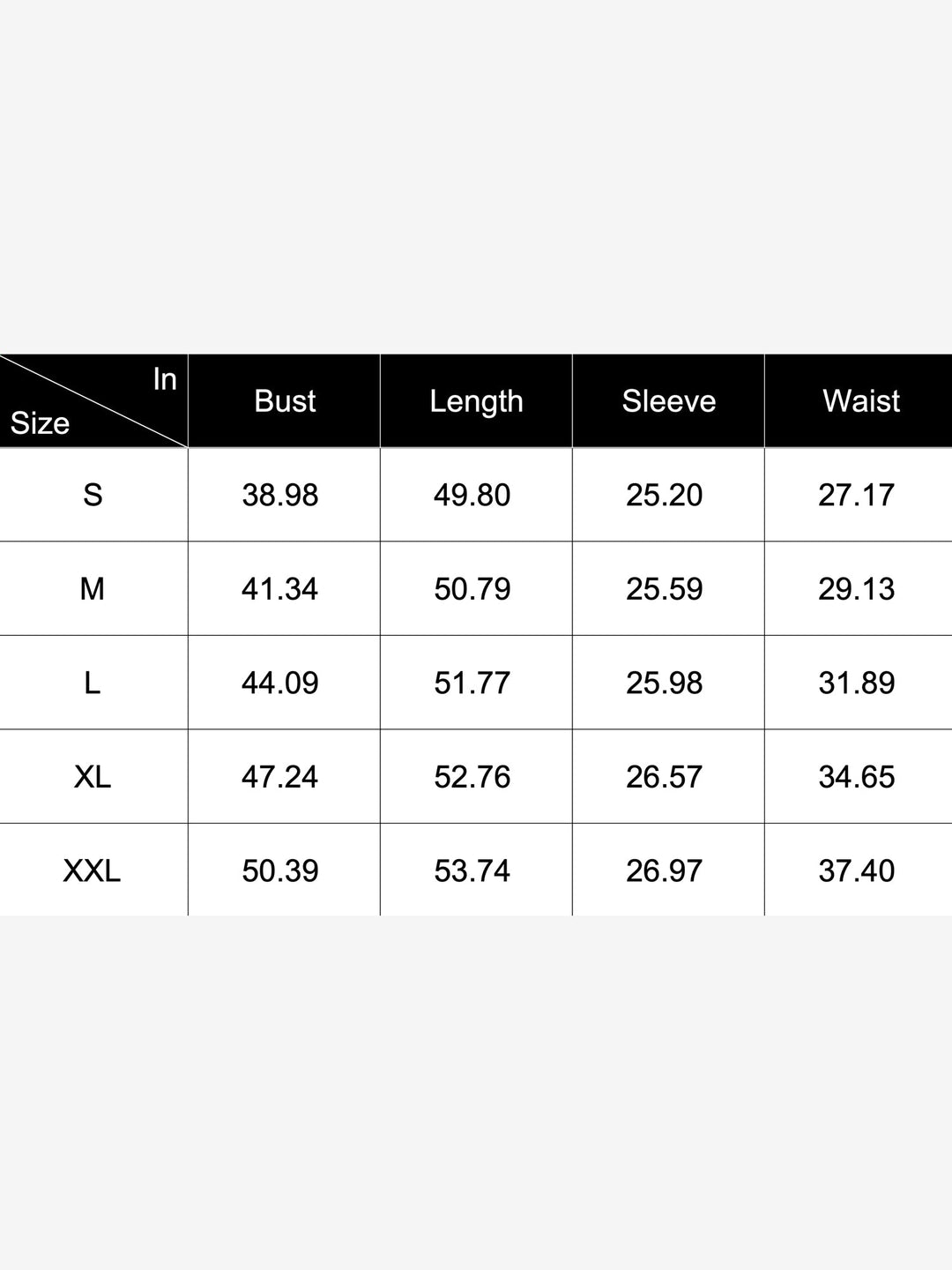
Task: Click the 44.09 bust value for L
Action: click(x=280, y=683)
